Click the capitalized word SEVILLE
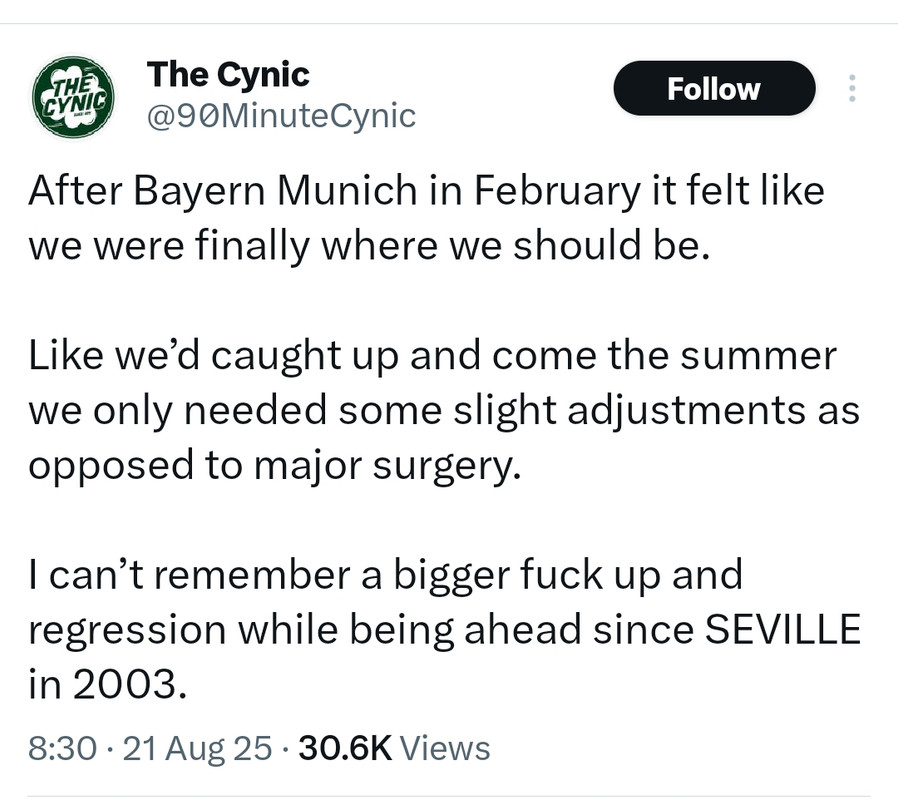 click(782, 629)
